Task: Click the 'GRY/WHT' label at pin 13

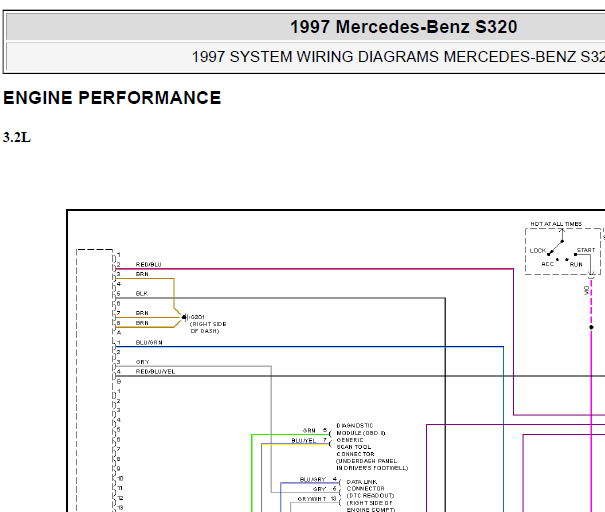Action: pos(311,499)
